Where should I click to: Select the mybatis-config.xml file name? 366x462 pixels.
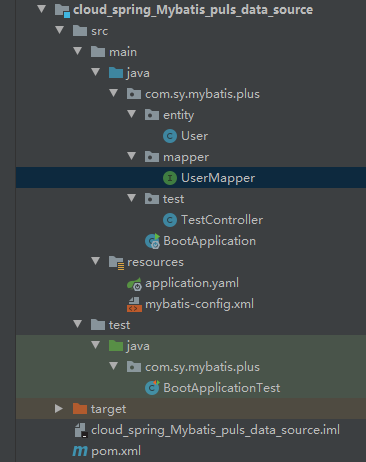[x=200, y=304]
